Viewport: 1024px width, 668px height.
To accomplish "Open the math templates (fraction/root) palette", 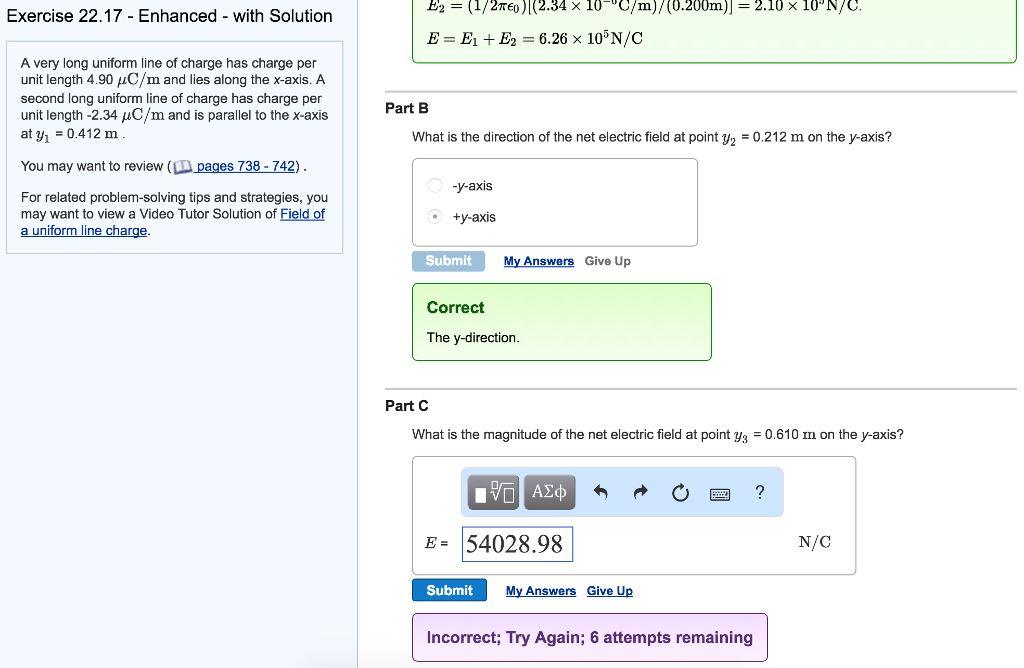I will pos(495,492).
